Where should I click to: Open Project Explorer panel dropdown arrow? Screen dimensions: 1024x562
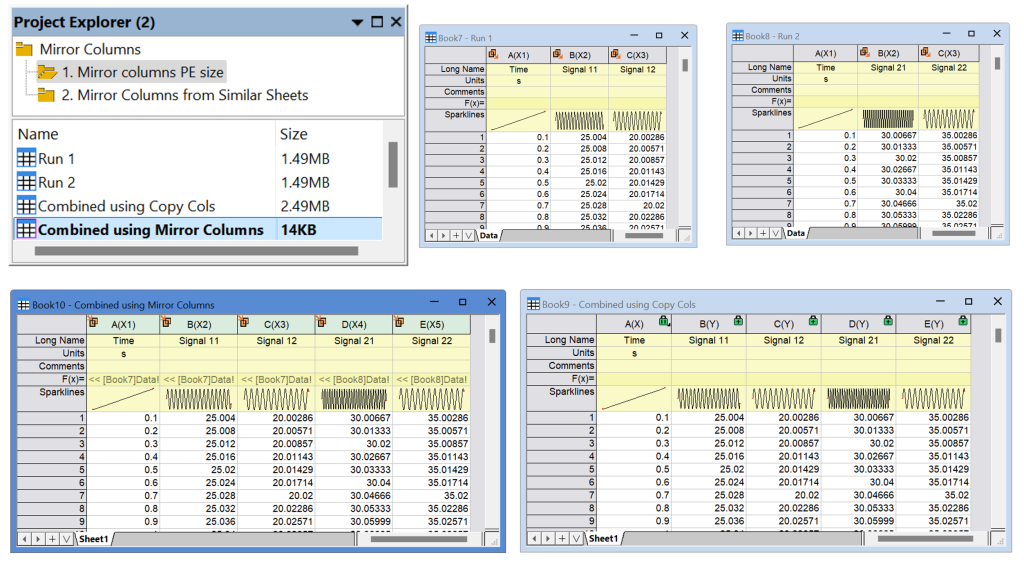point(357,22)
